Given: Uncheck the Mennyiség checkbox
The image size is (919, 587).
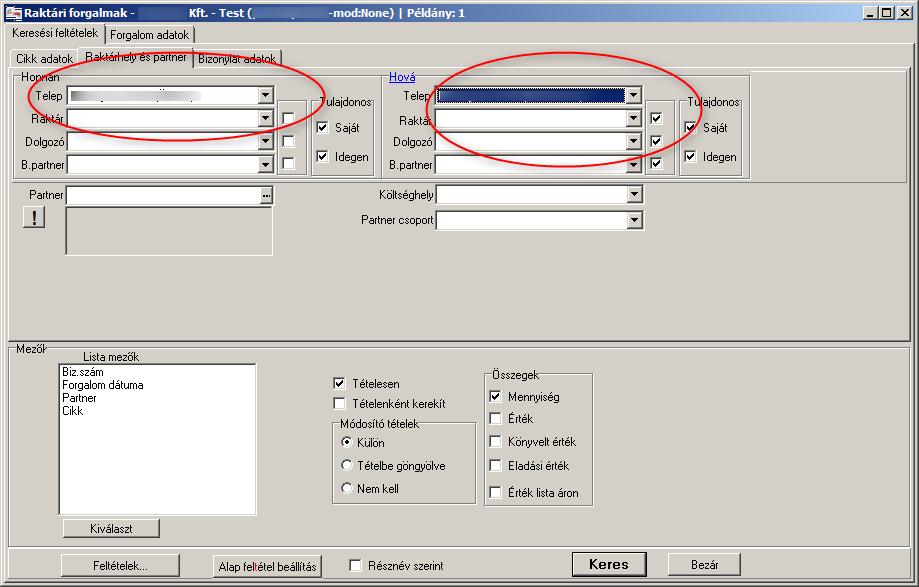Looking at the screenshot, I should [x=495, y=397].
